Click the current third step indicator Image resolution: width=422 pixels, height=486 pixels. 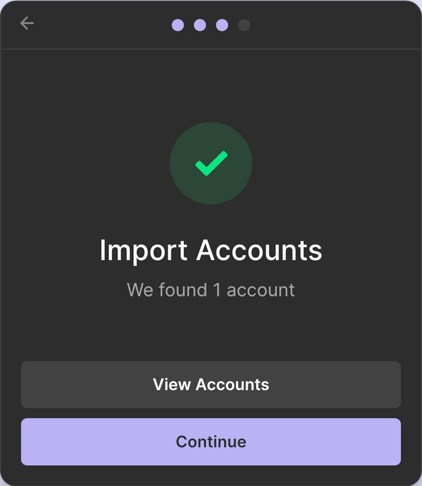(222, 25)
